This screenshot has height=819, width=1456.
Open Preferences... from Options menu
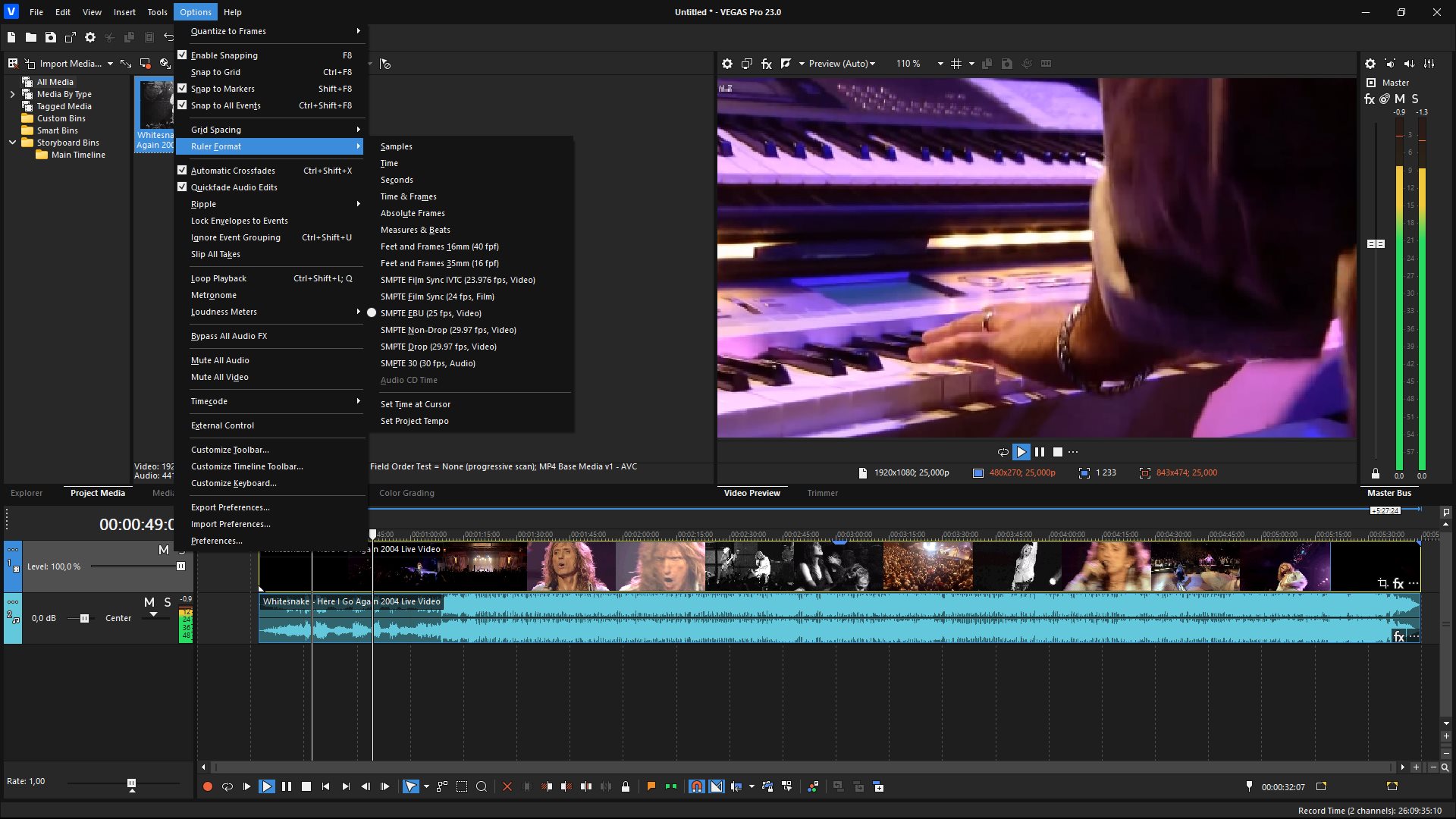[x=216, y=541]
